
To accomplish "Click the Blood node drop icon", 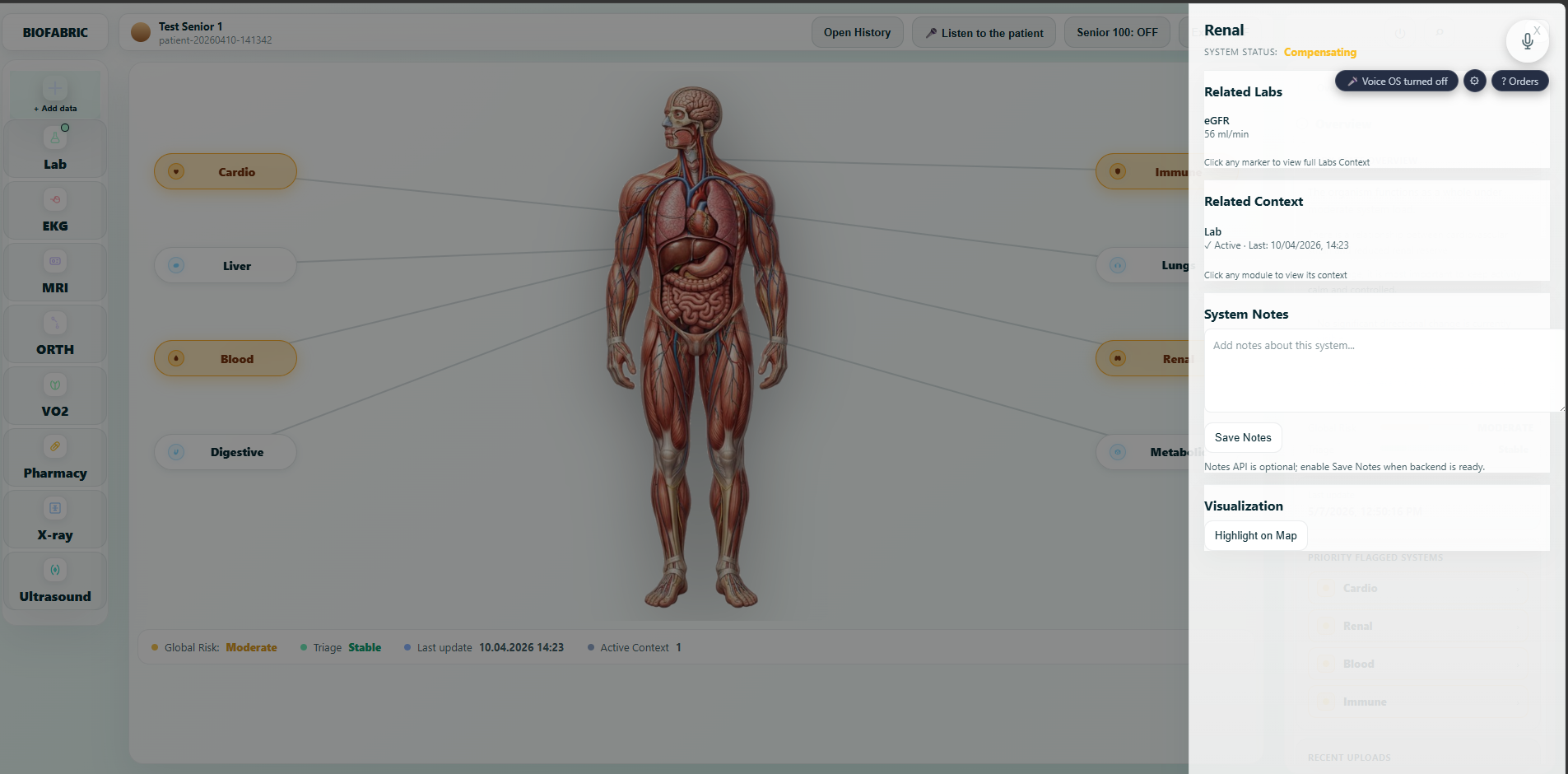I will (176, 358).
